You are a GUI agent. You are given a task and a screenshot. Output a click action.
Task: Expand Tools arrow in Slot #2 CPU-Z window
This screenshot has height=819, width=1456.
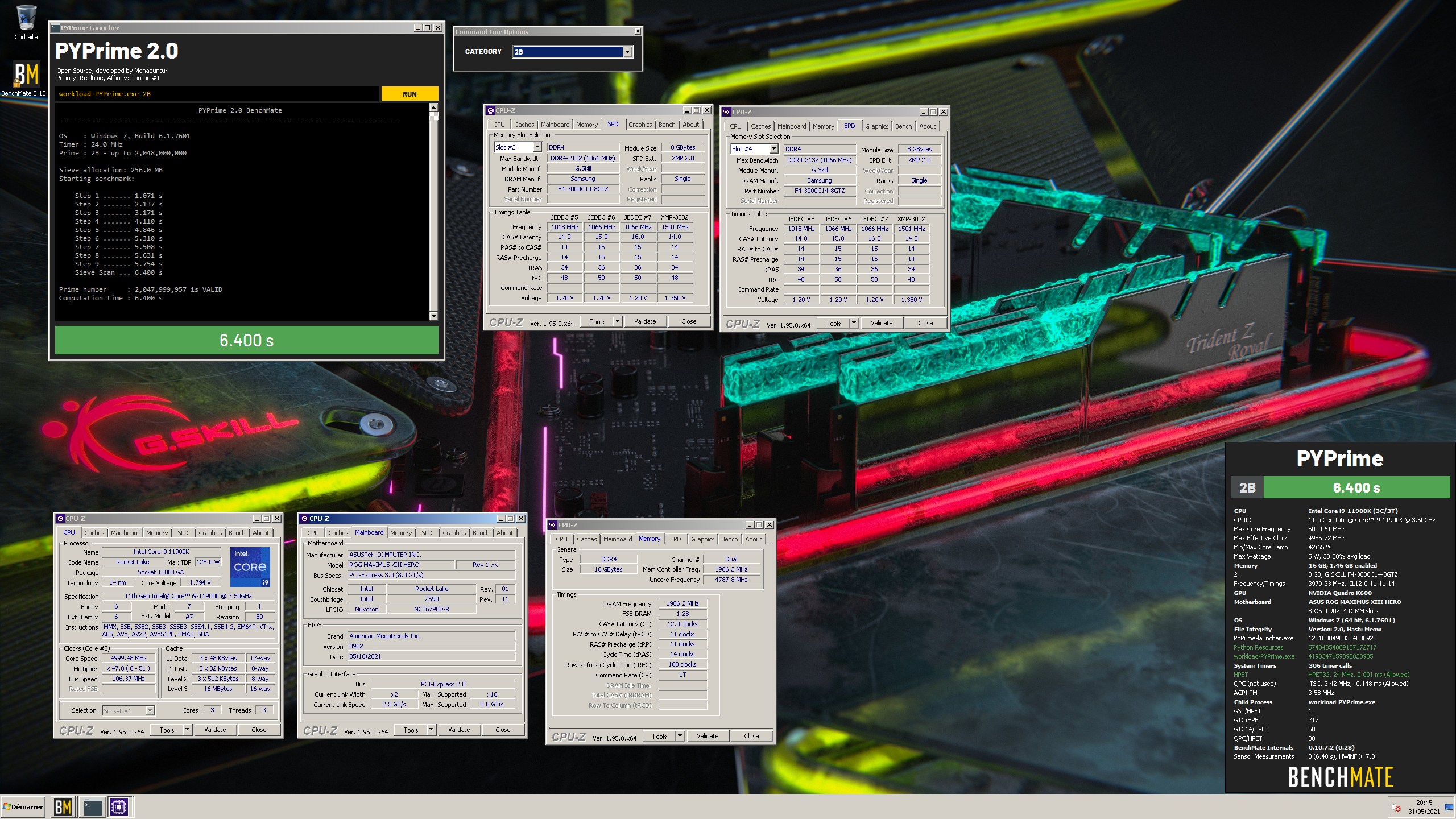pos(617,321)
